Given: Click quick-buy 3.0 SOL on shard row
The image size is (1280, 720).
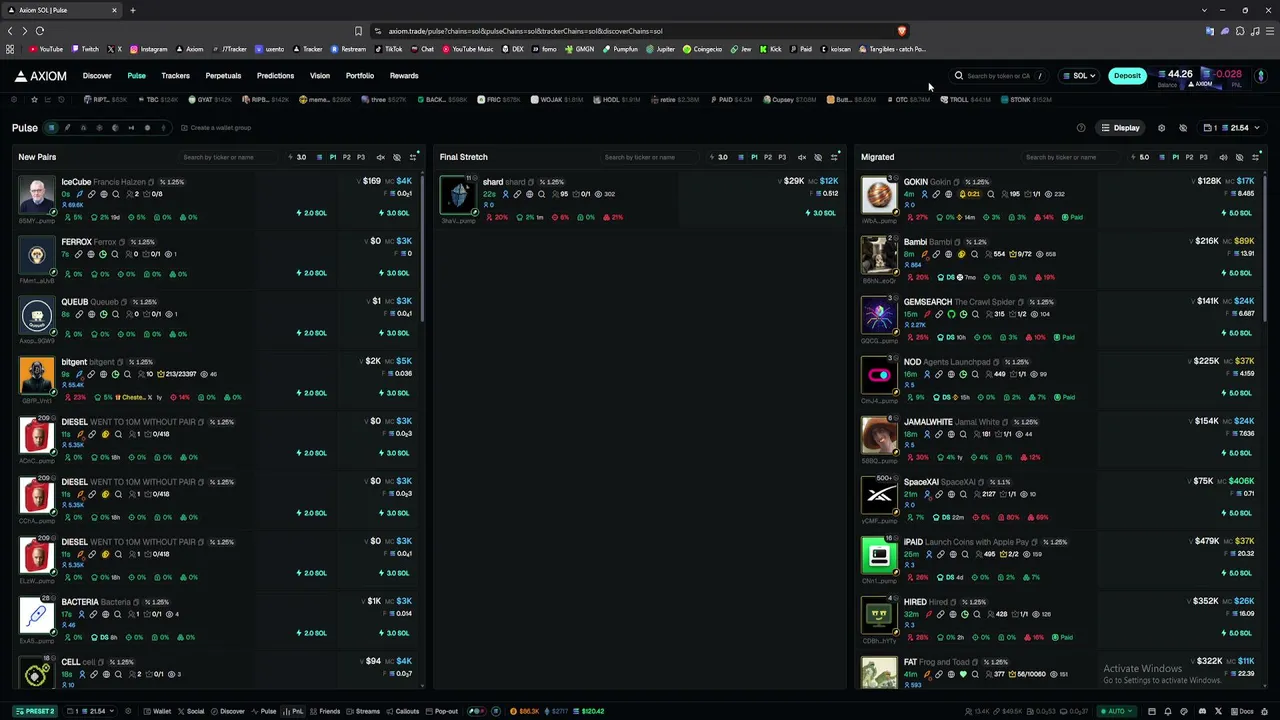Looking at the screenshot, I should [x=821, y=213].
